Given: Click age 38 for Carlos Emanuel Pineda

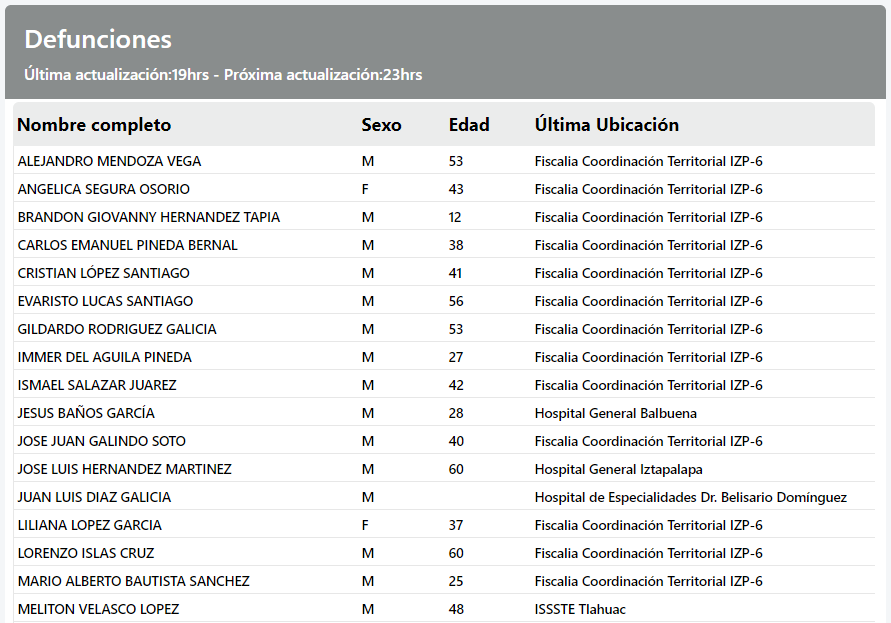Looking at the screenshot, I should tap(456, 245).
